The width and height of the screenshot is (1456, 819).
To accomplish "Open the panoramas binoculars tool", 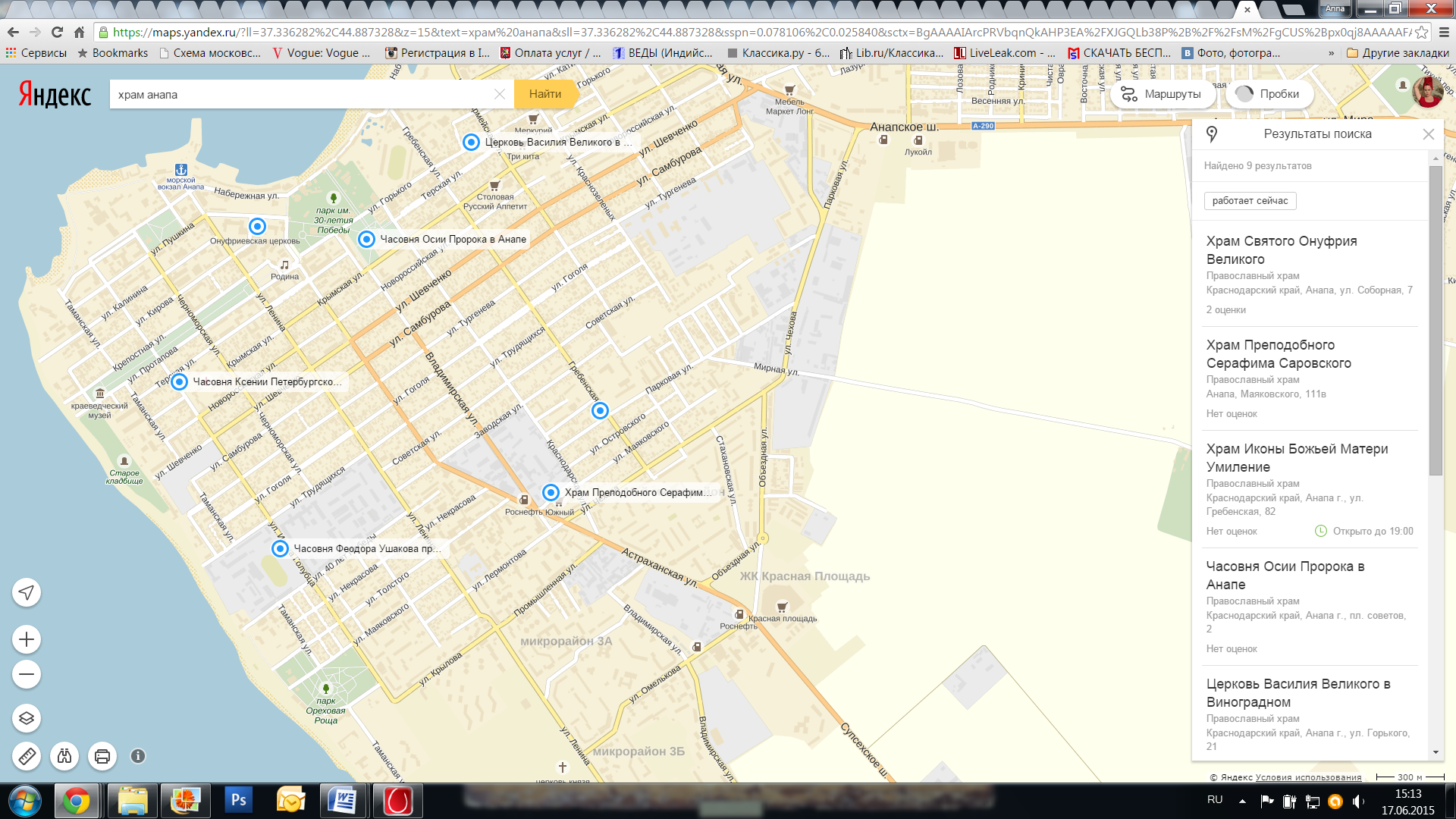I will [x=64, y=756].
